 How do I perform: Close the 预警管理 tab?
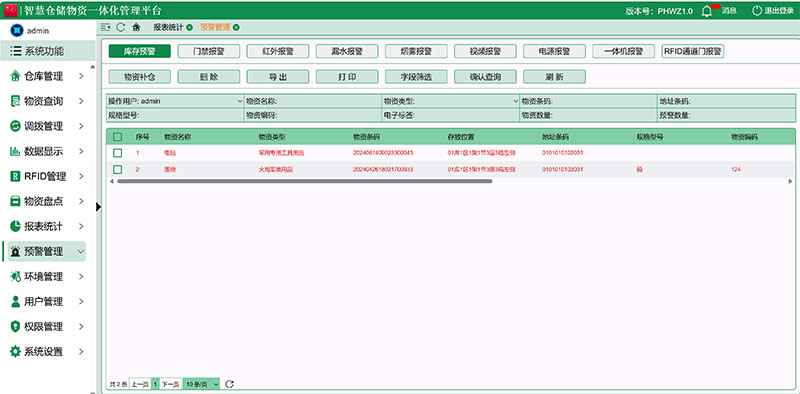tap(236, 28)
